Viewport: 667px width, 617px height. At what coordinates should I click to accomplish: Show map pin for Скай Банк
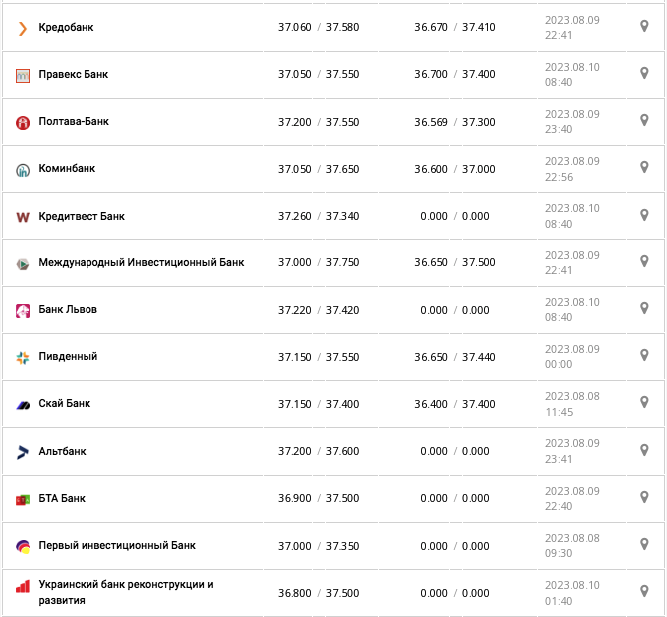click(644, 402)
